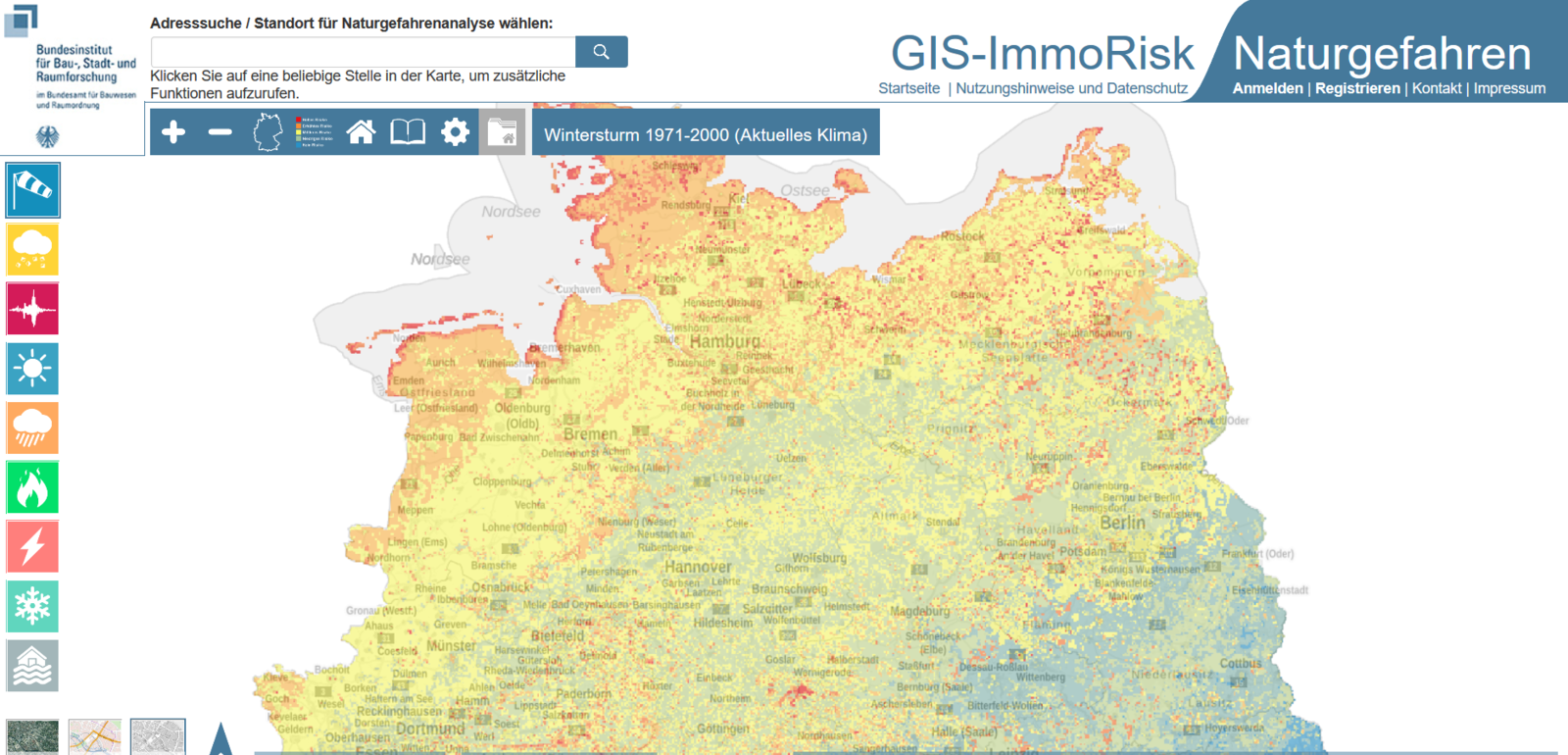The width and height of the screenshot is (1568, 755).
Task: Click Anmelden to log in
Action: tap(1268, 88)
